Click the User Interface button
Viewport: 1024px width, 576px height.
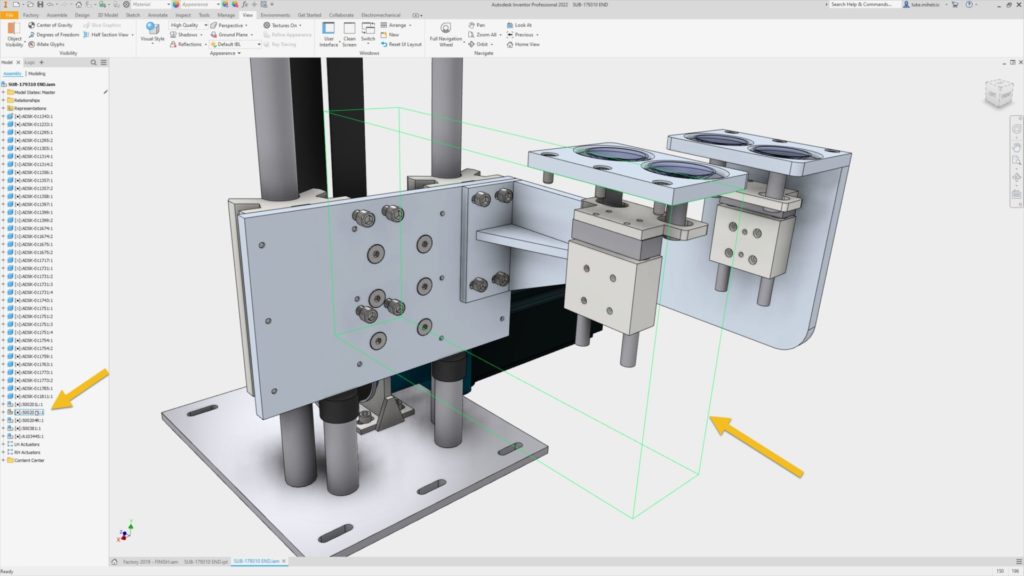click(x=328, y=34)
